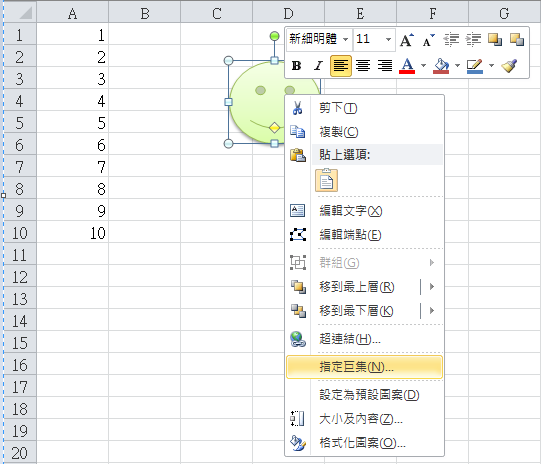Expand 移到最下層 submenu arrow
Image resolution: width=541 pixels, height=464 pixels.
tap(432, 311)
